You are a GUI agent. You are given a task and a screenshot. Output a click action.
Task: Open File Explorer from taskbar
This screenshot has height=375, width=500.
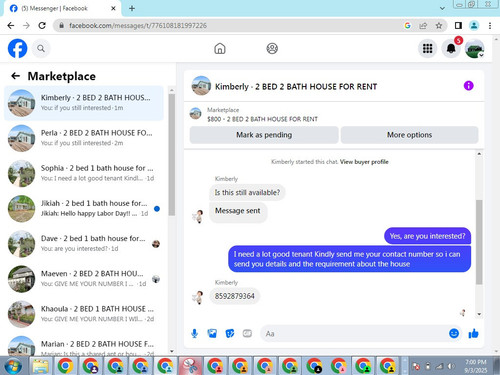point(40,366)
